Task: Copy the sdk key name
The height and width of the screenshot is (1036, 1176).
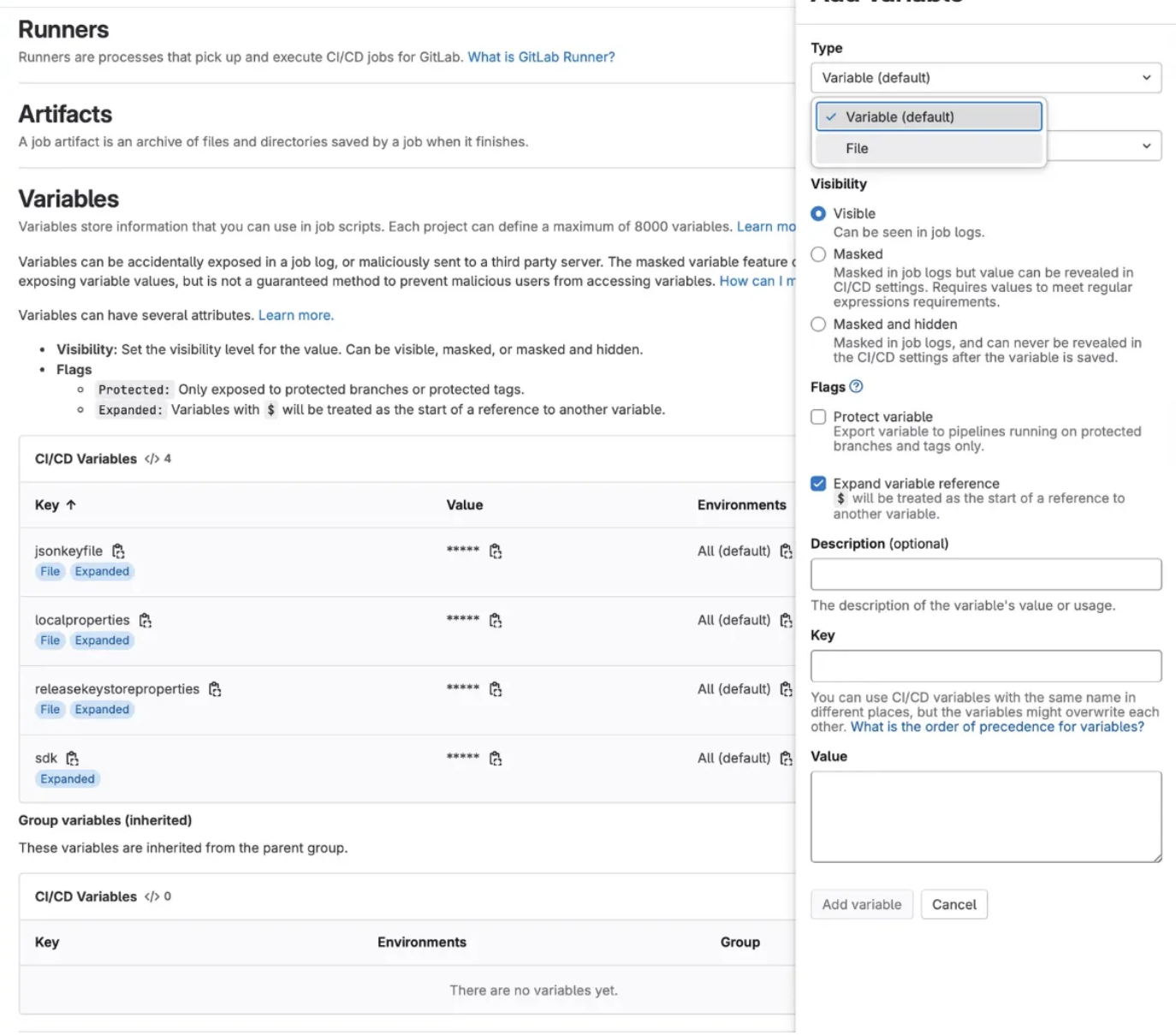Action: [73, 759]
